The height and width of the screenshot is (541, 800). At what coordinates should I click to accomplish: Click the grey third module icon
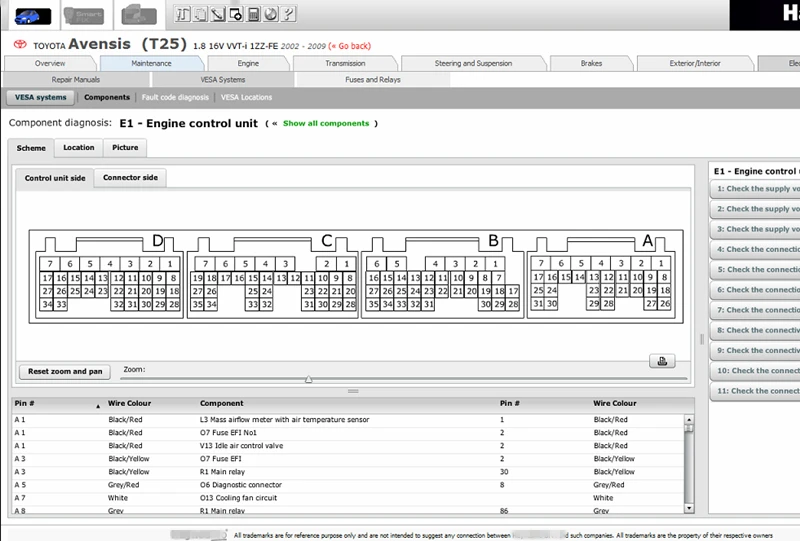coord(137,14)
